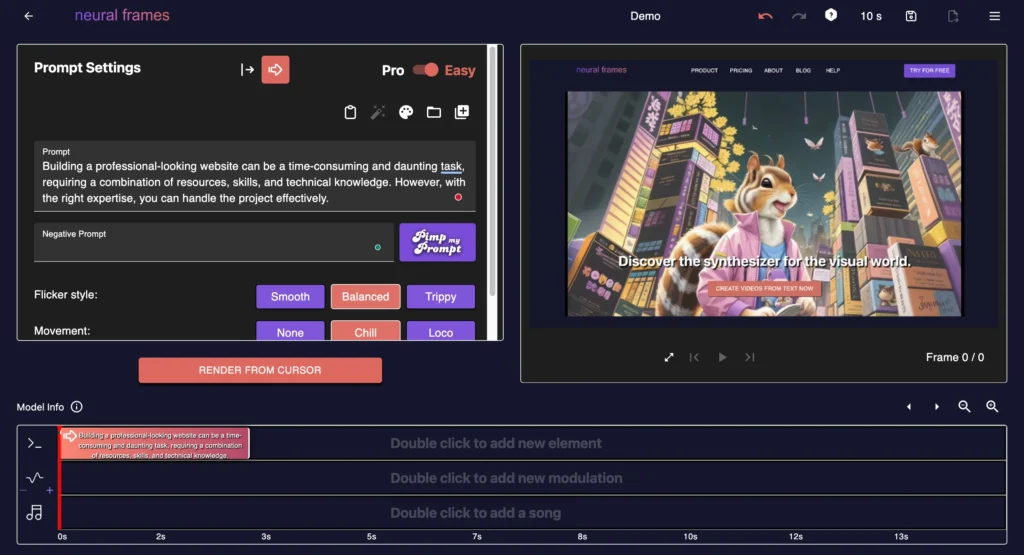This screenshot has width=1024, height=555.
Task: Click the preview image thumbnail
Action: pos(763,193)
